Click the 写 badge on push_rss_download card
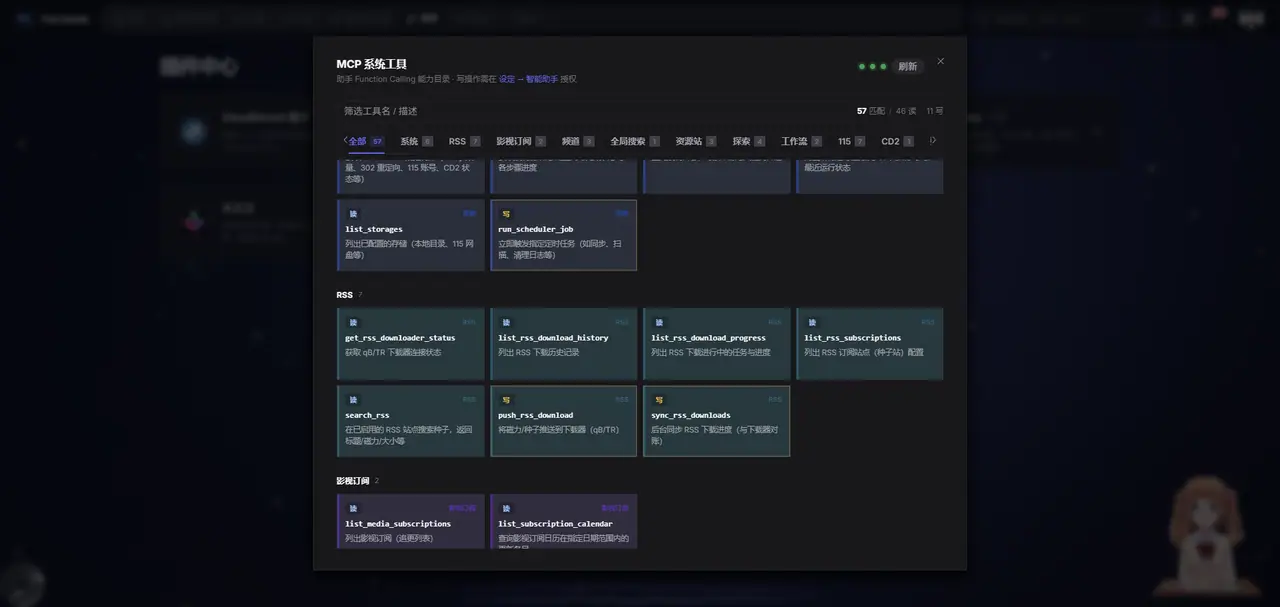Image resolution: width=1280 pixels, height=607 pixels. tap(506, 399)
